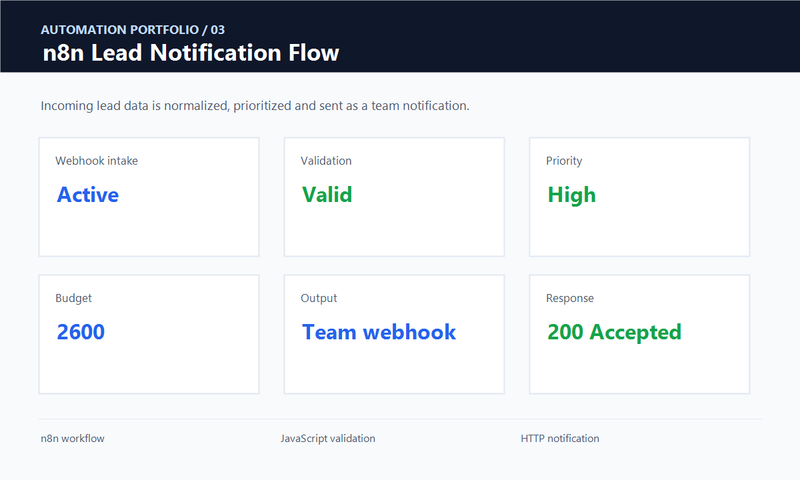Click the description sentence about incoming lead data
800x480 pixels.
[255, 106]
